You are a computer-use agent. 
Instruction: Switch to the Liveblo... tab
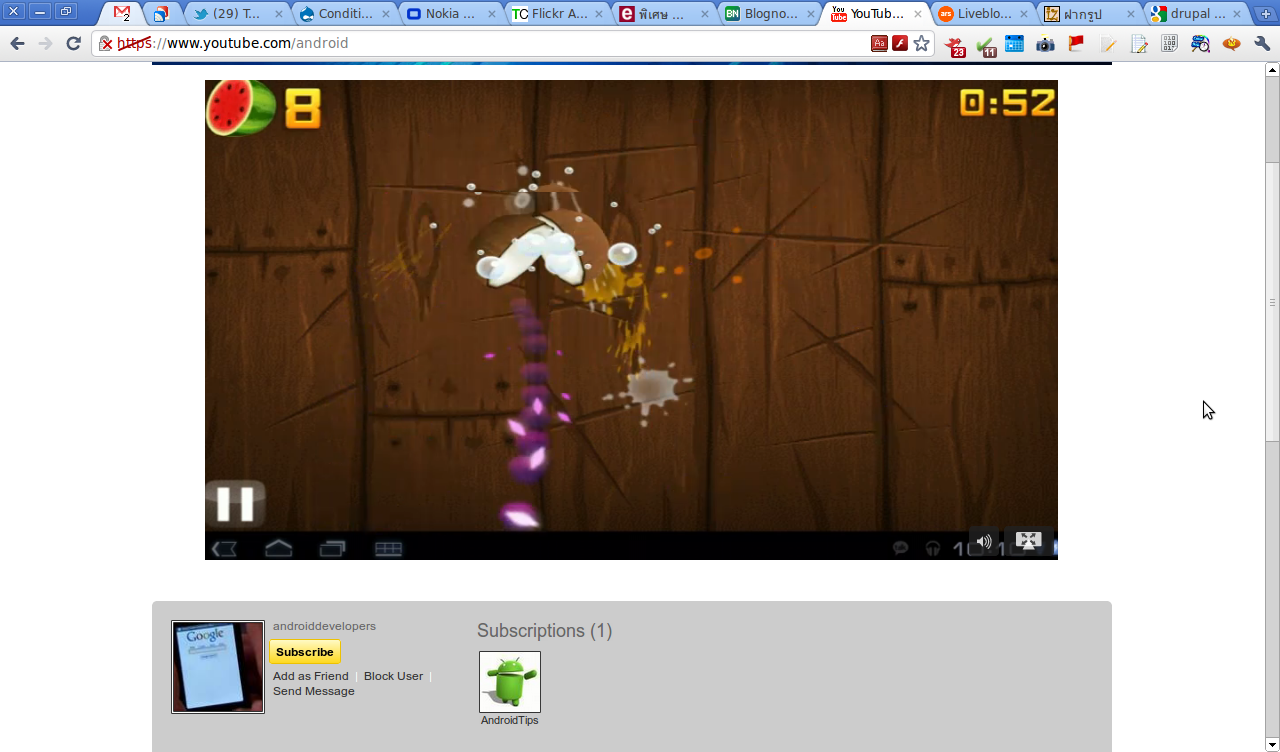point(982,14)
